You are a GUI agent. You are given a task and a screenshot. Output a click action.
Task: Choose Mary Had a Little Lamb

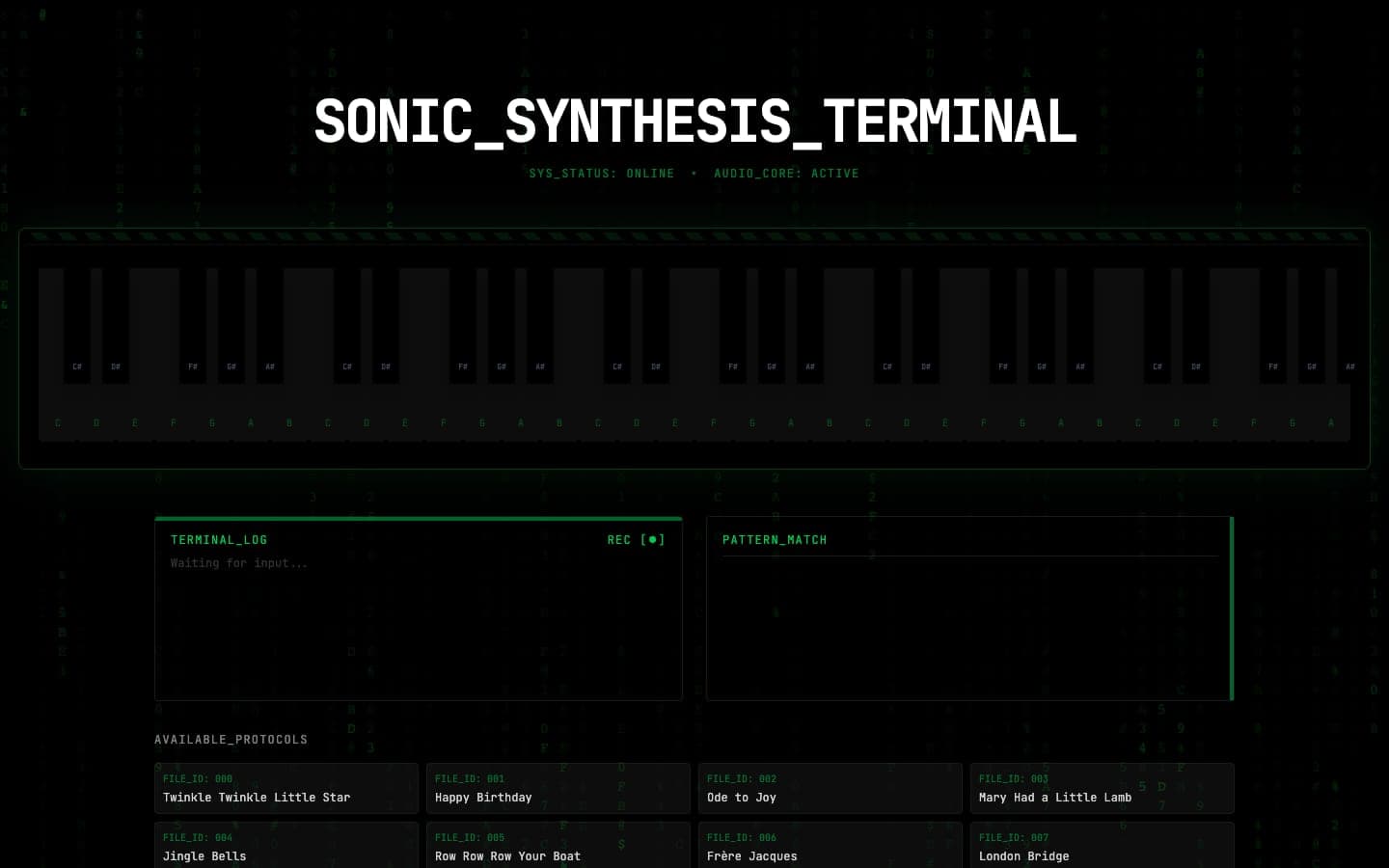tap(1103, 788)
